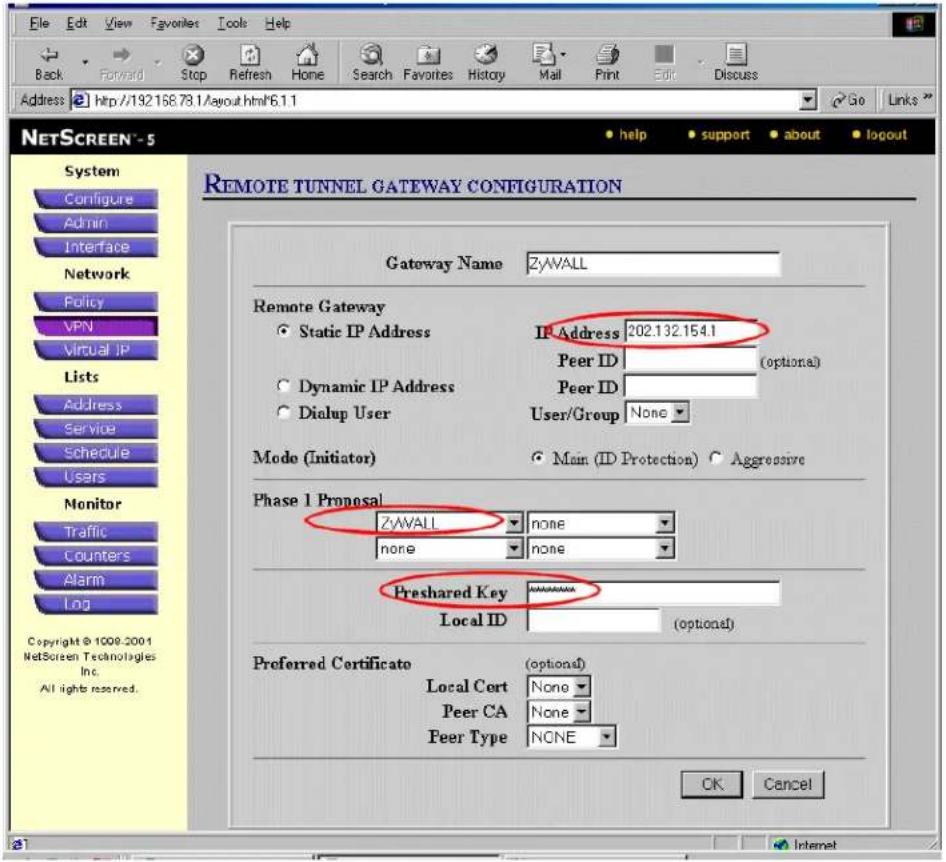Screen dimensions: 946x862
Task: Open the User/Group None dropdown
Action: point(681,413)
